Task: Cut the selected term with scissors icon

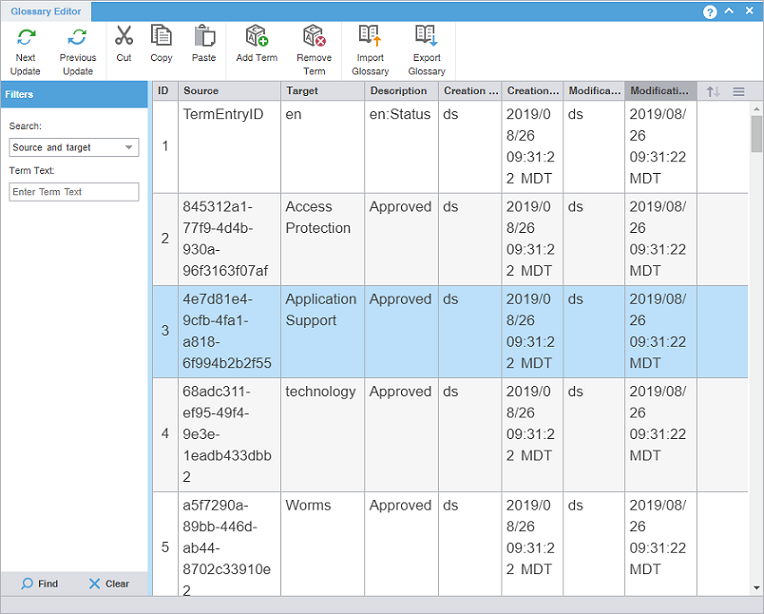Action: tap(124, 37)
